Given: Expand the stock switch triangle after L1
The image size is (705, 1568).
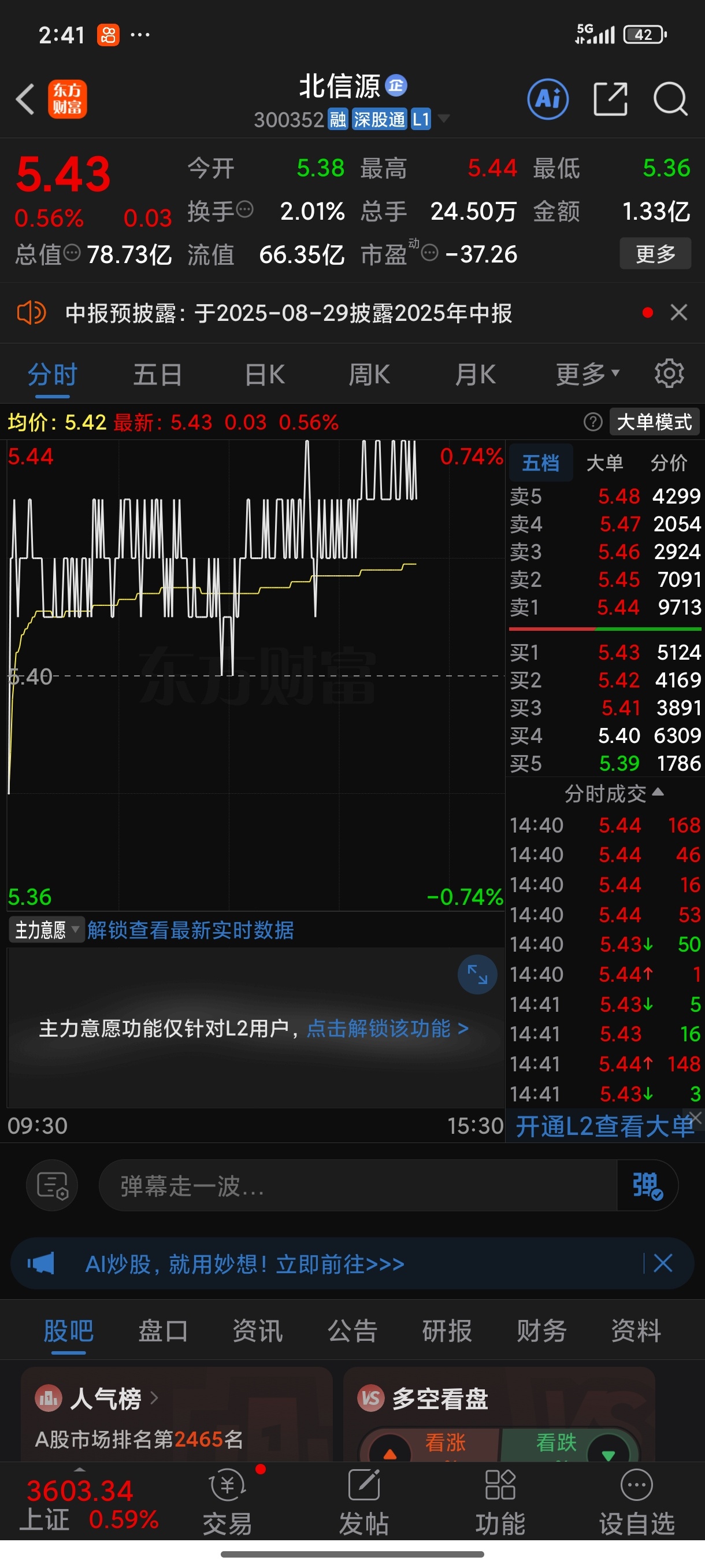Looking at the screenshot, I should coord(444,118).
